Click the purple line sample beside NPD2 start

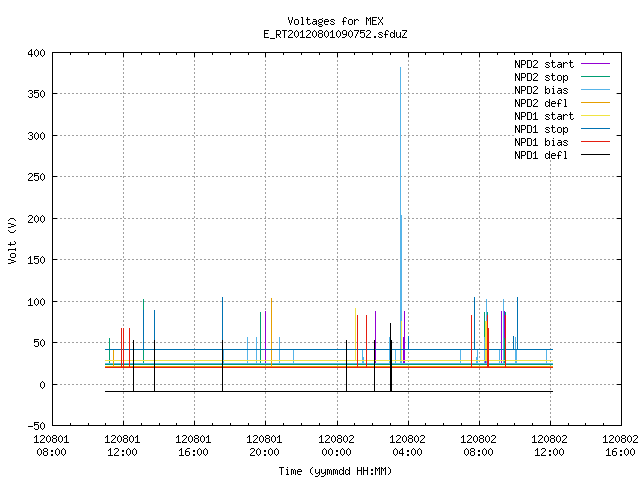pos(595,64)
